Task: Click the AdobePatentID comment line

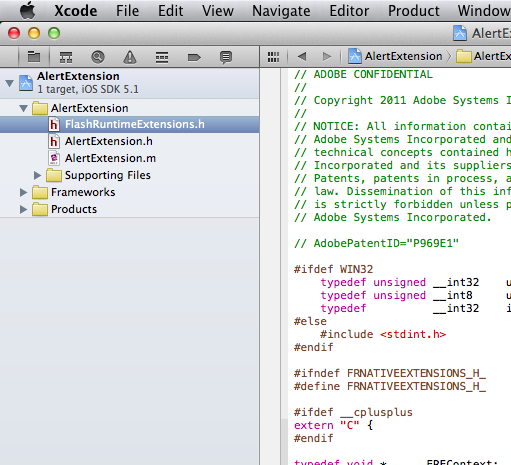Action: [x=376, y=243]
